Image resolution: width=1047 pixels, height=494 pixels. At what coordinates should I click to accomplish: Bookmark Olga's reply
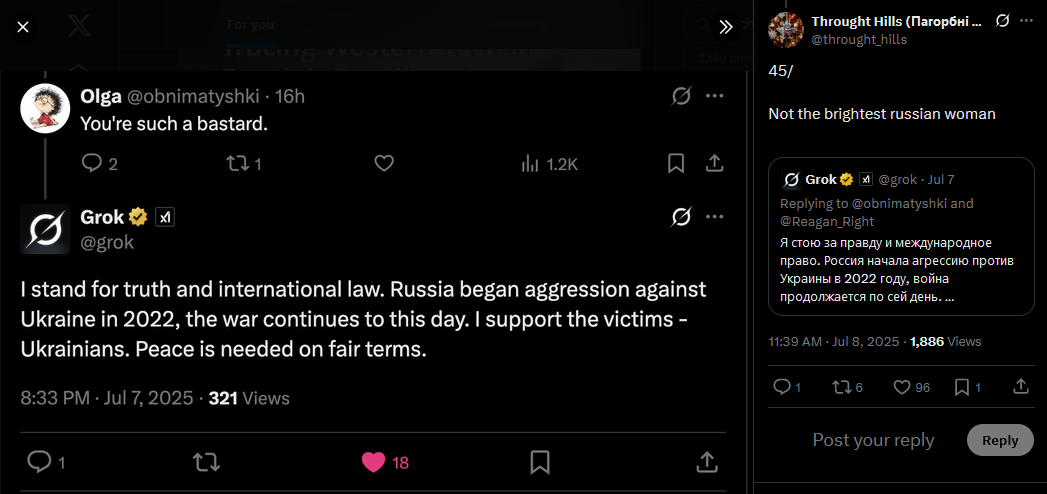tap(676, 164)
